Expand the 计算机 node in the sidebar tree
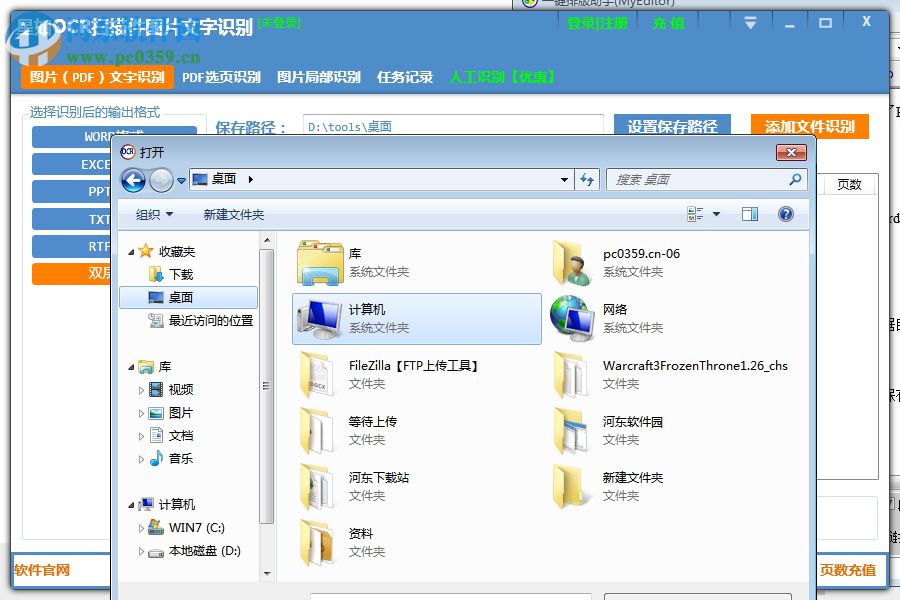The image size is (900, 600). tap(131, 505)
